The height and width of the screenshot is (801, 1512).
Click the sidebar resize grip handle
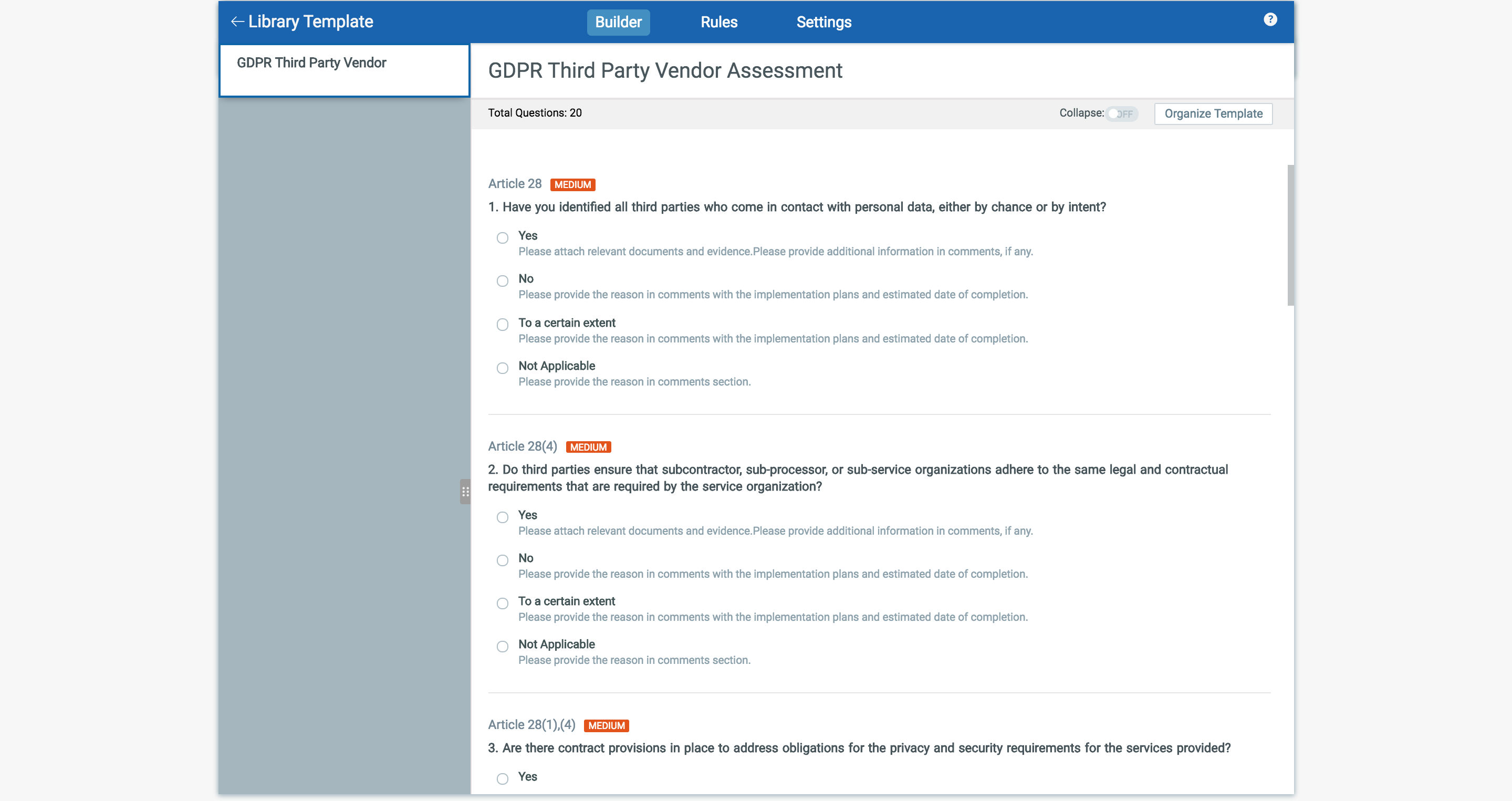465,492
